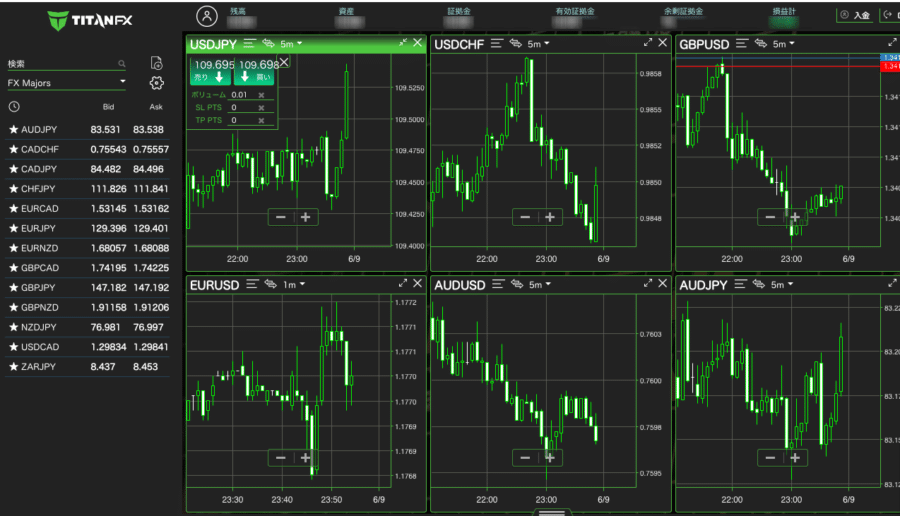This screenshot has width=900, height=516.
Task: Open AUDJPY chart menu lines icon
Action: (740, 284)
